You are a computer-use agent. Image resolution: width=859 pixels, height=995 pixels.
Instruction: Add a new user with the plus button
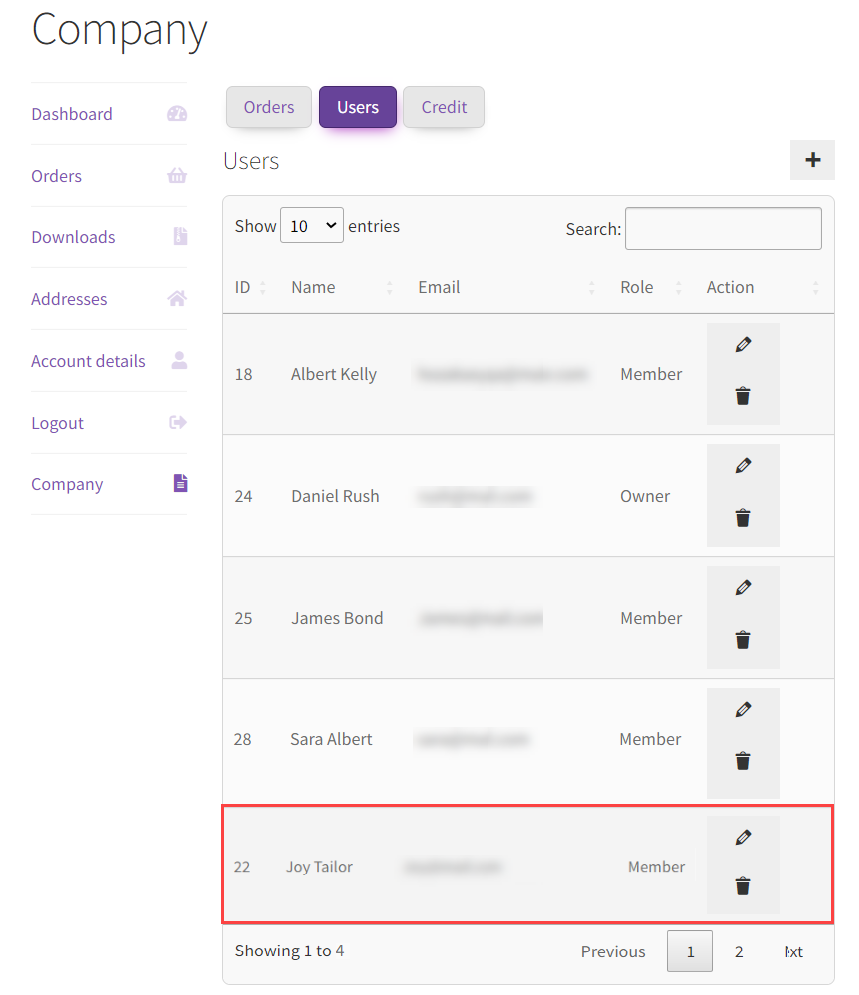point(812,160)
